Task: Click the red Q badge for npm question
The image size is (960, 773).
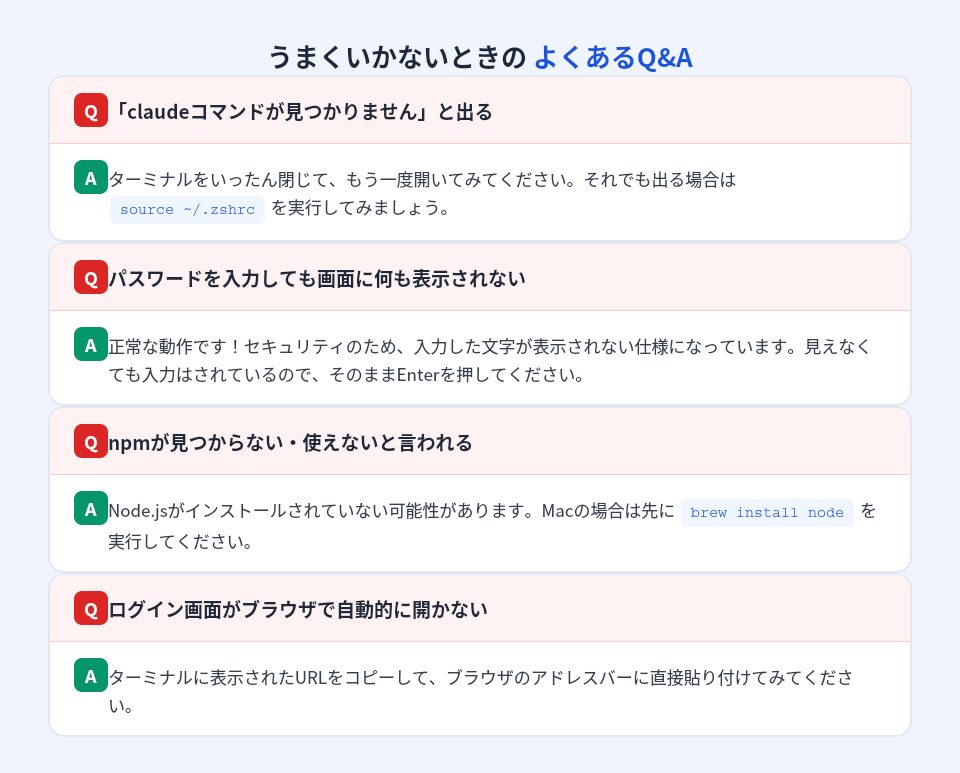Action: click(91, 441)
